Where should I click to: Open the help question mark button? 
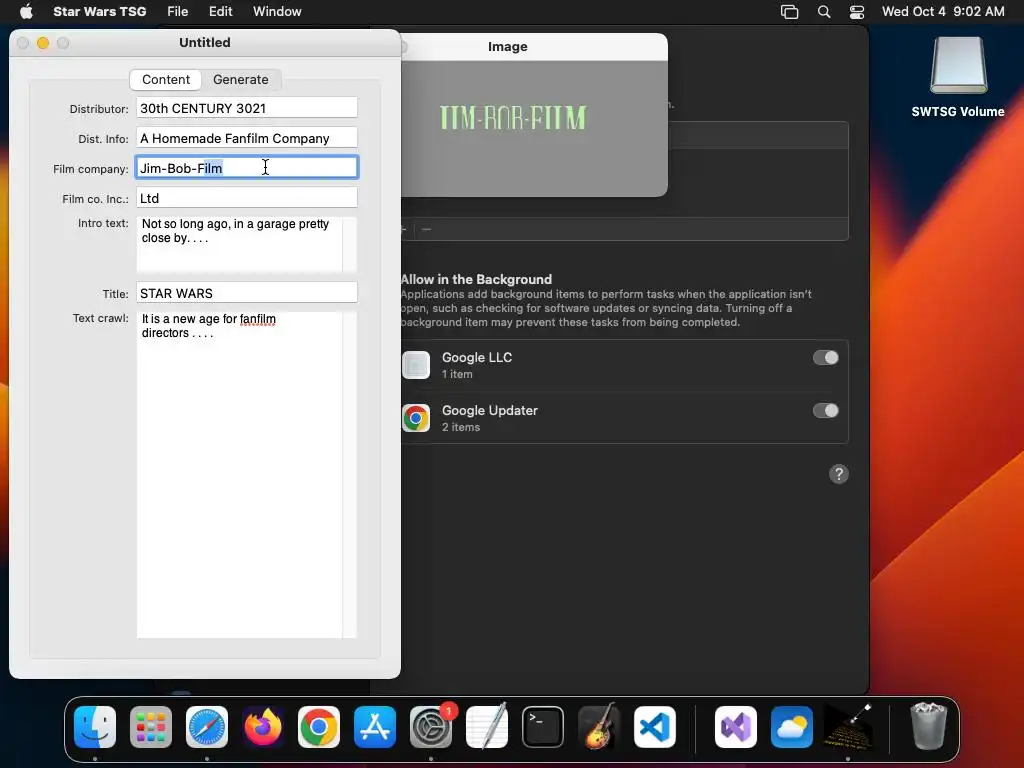pos(839,474)
